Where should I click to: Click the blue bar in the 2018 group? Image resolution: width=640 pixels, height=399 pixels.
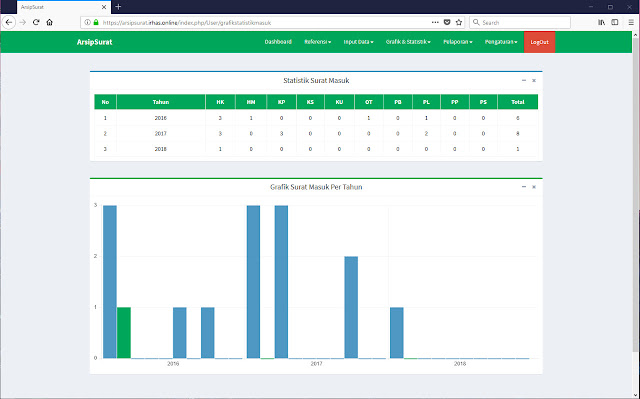click(x=397, y=332)
